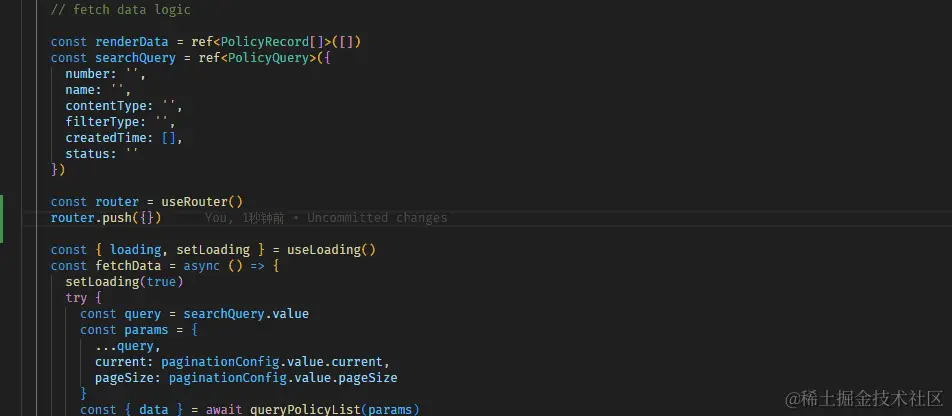Viewport: 952px width, 416px height.
Task: Click the "name: ''" property line
Action: coord(98,90)
